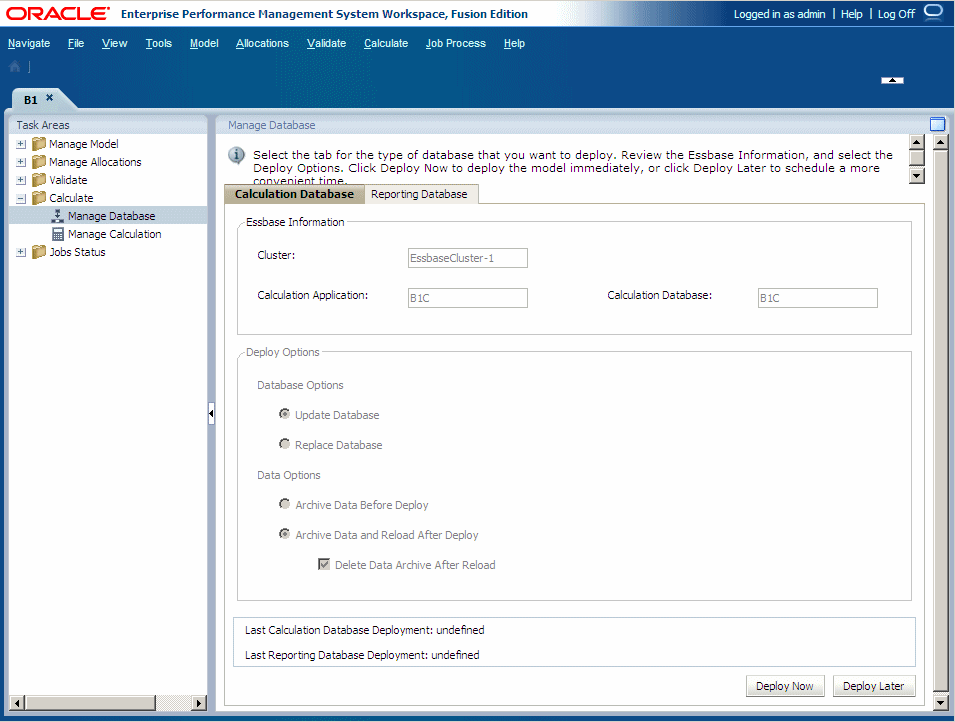Expand the Manage Allocations node
This screenshot has height=722, width=955.
click(21, 162)
